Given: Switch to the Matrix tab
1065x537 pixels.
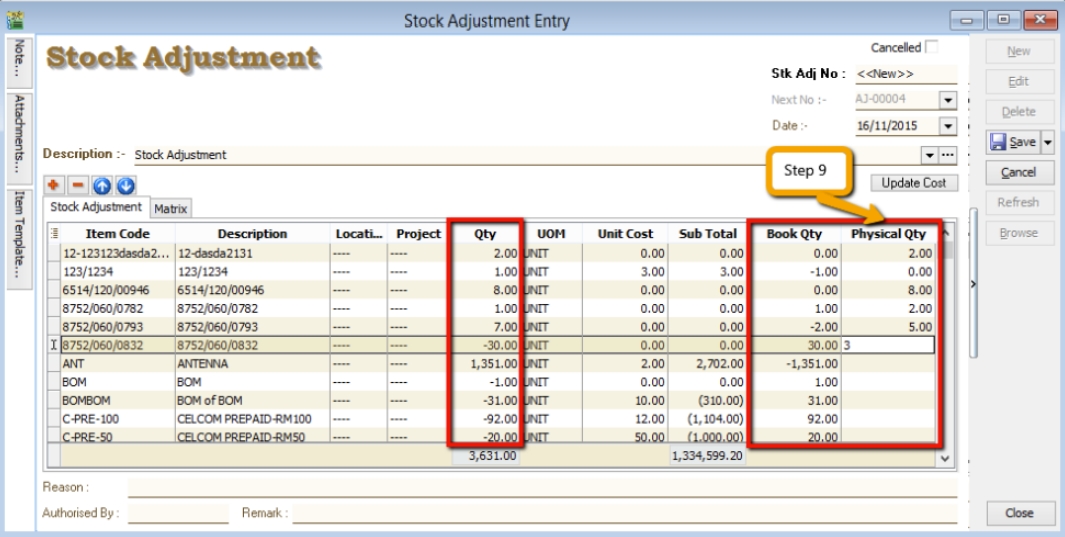Looking at the screenshot, I should tap(171, 208).
